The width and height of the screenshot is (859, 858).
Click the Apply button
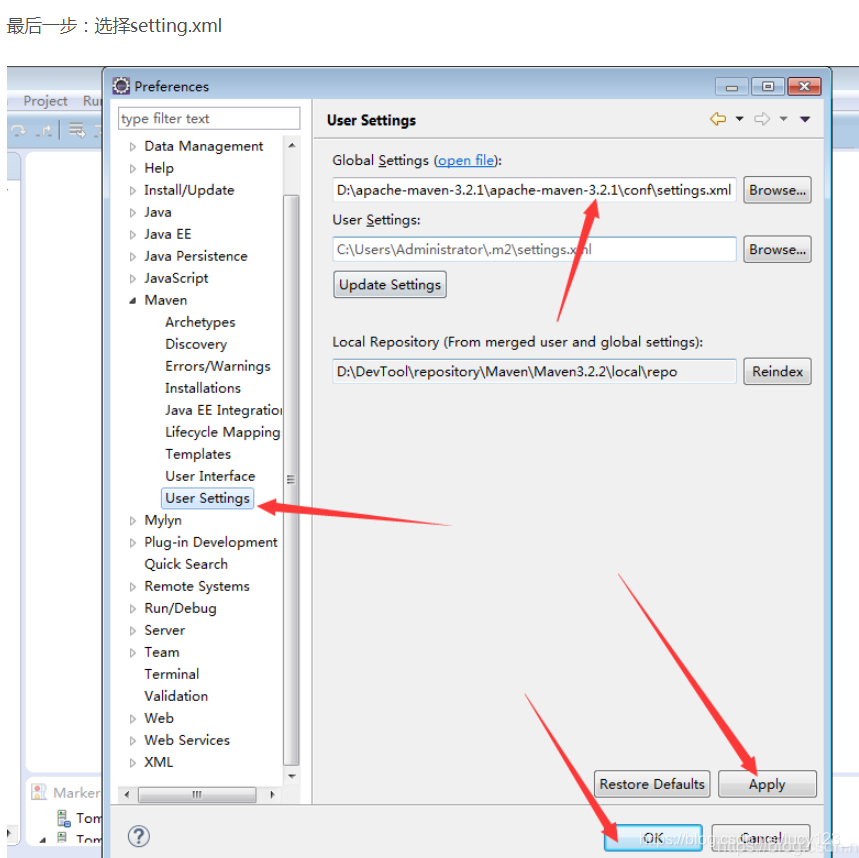(767, 784)
